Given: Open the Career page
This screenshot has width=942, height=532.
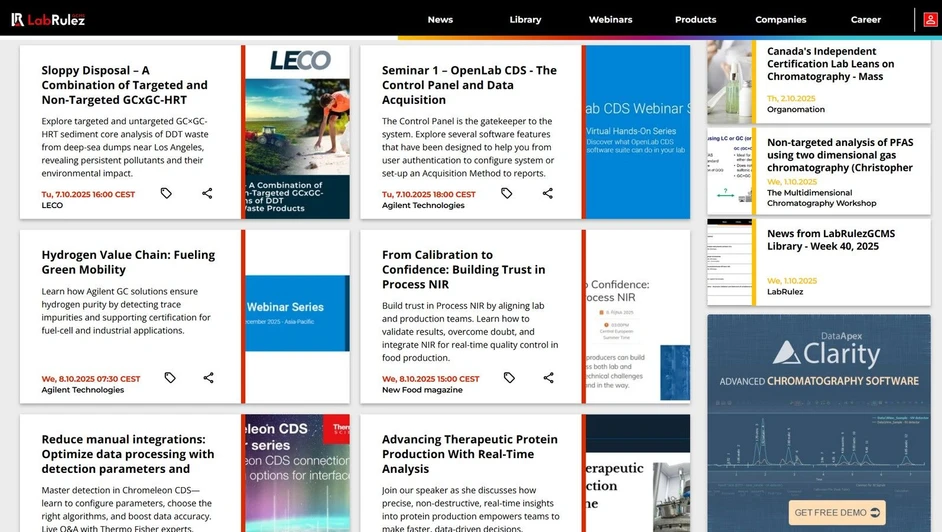Looking at the screenshot, I should click(x=866, y=19).
